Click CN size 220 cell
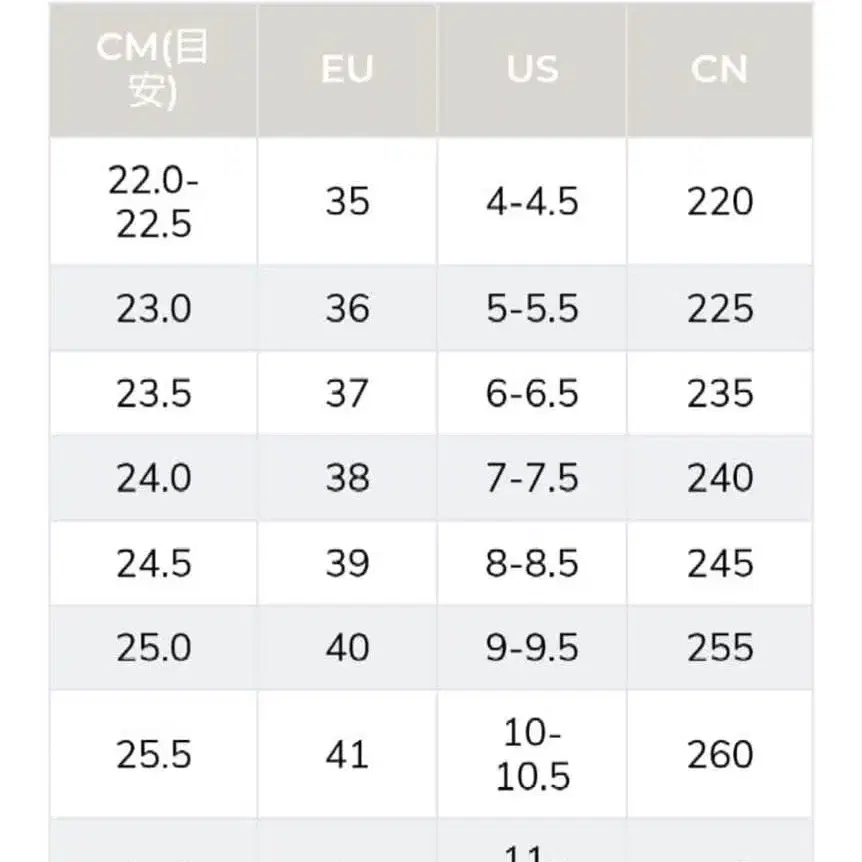This screenshot has height=862, width=862. [x=720, y=201]
